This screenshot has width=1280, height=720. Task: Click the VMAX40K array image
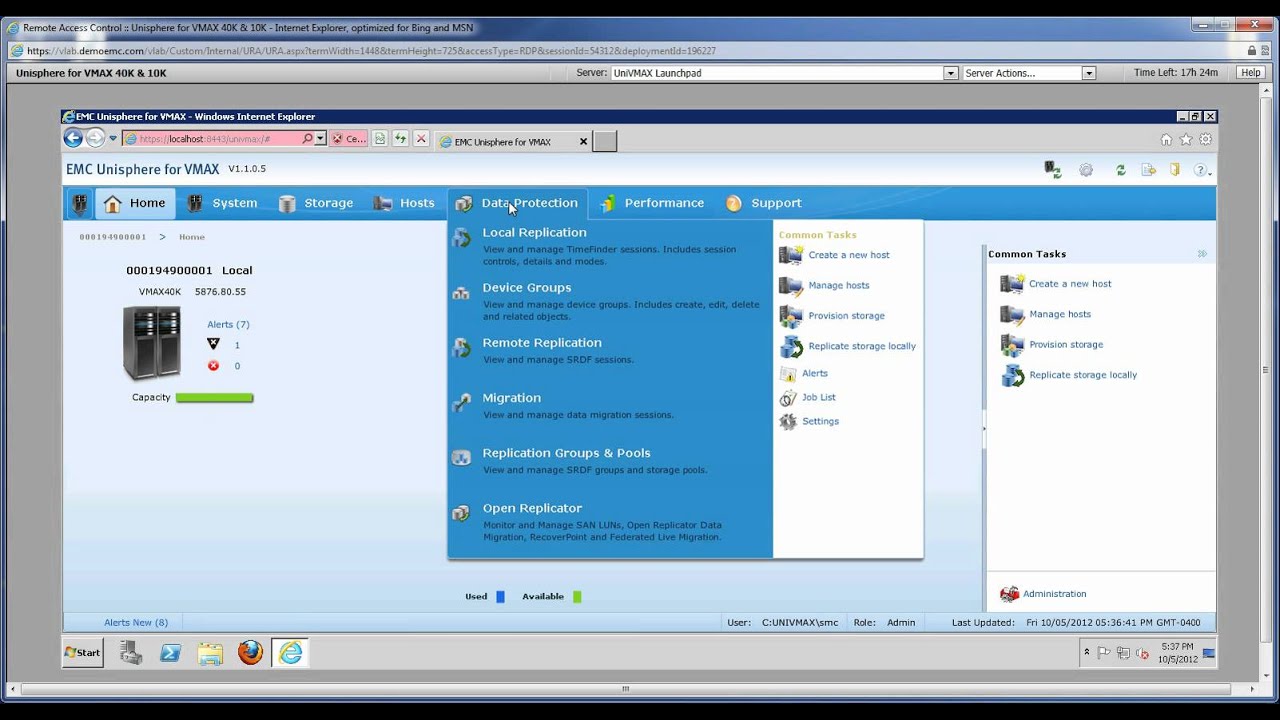(152, 343)
